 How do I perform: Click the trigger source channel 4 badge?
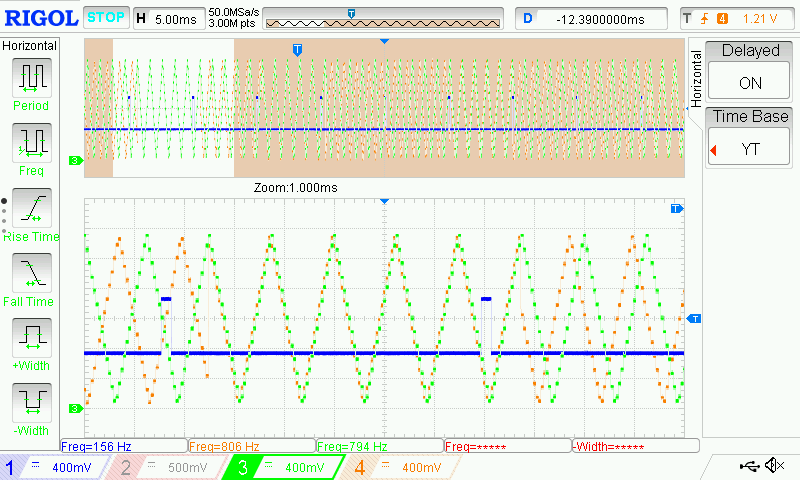tap(722, 19)
